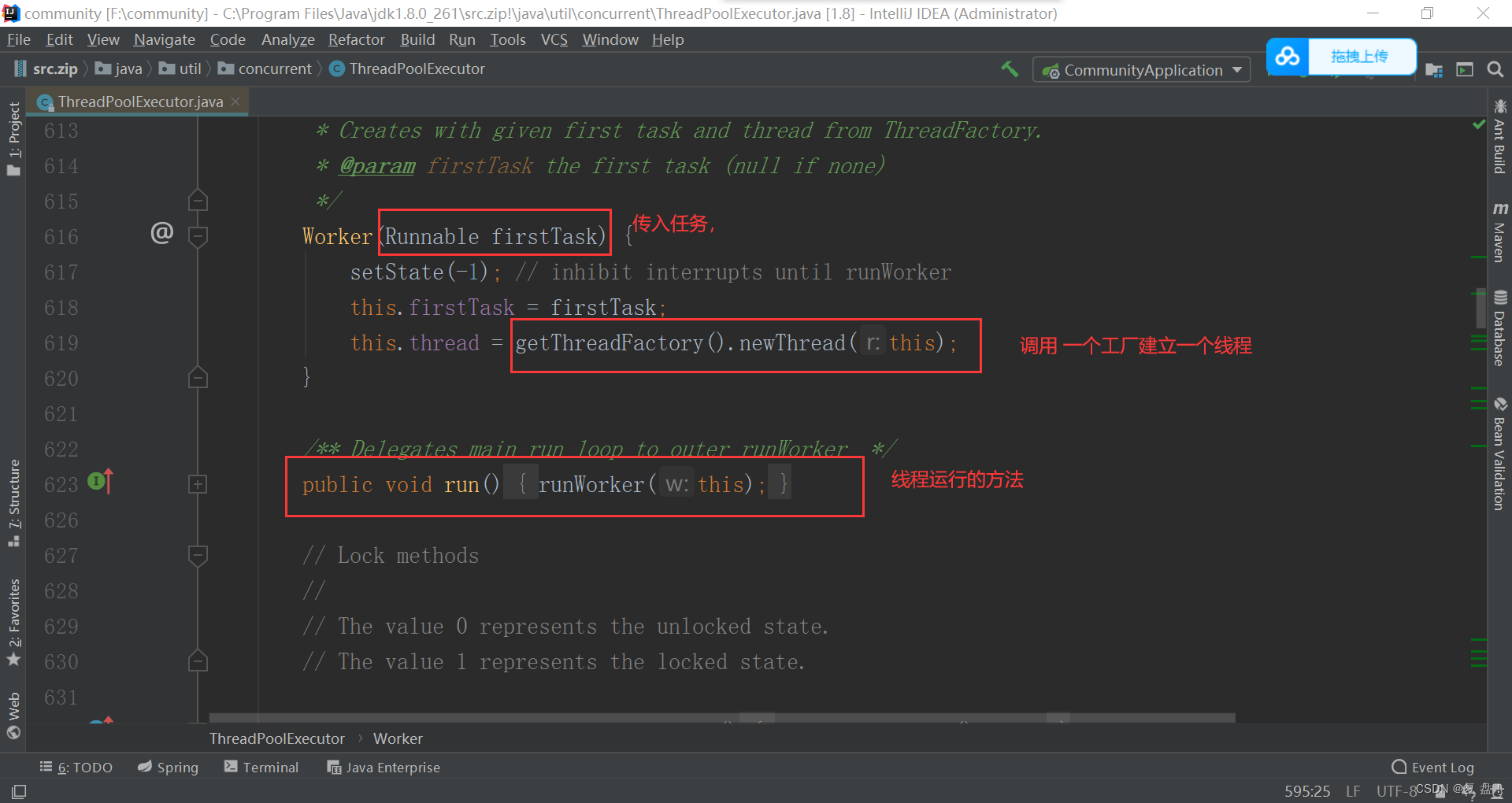Open the VCS menu

[554, 39]
